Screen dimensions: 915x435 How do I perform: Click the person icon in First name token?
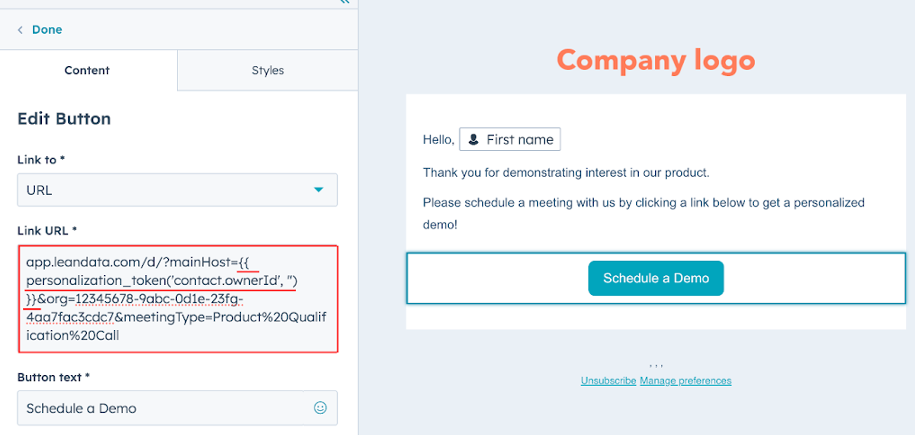tap(474, 140)
